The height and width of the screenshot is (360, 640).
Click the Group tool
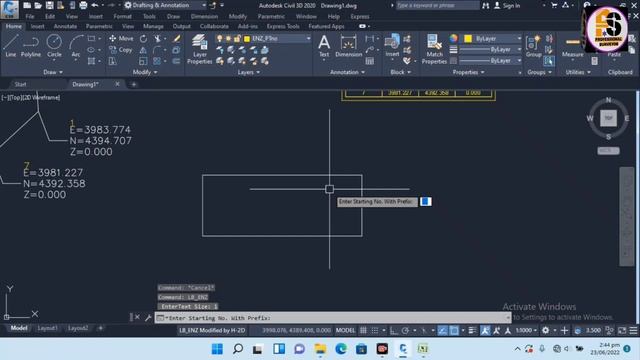click(x=533, y=46)
